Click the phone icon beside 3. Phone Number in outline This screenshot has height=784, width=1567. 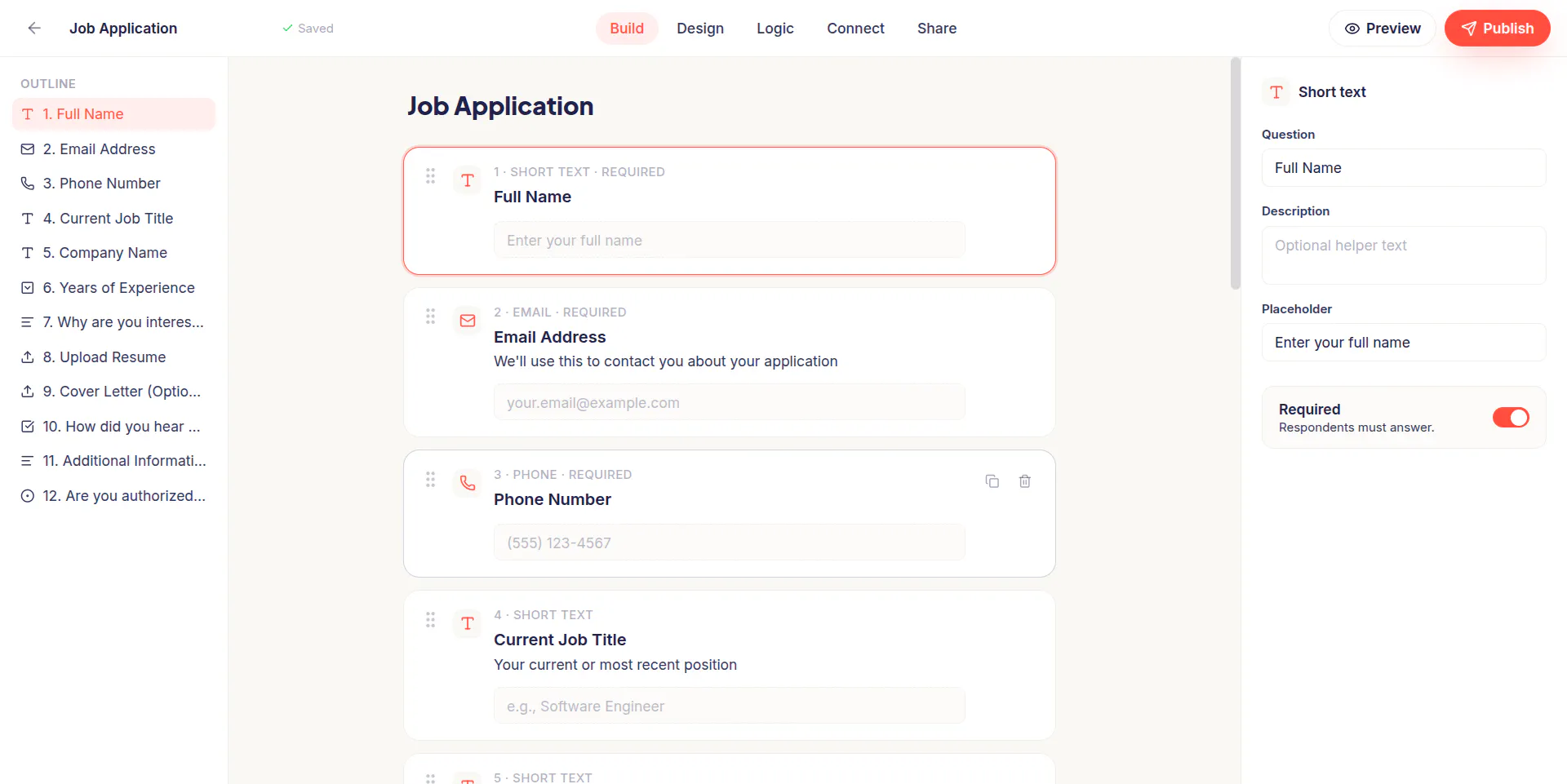[28, 184]
